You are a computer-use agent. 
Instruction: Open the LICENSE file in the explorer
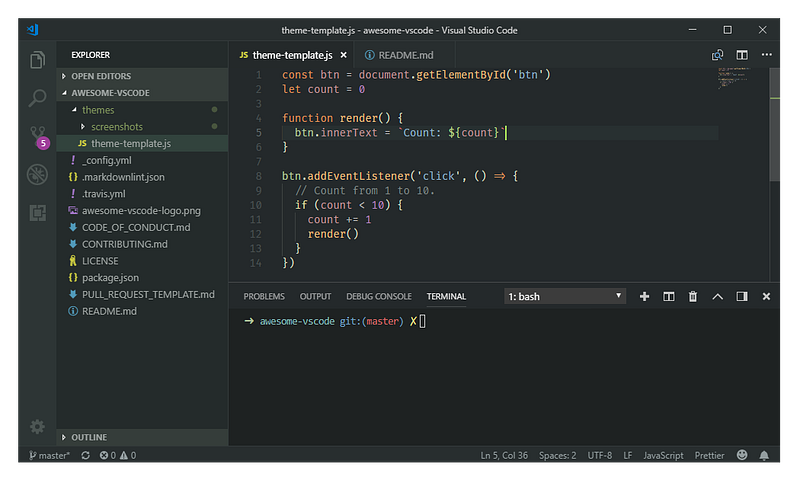142,261
